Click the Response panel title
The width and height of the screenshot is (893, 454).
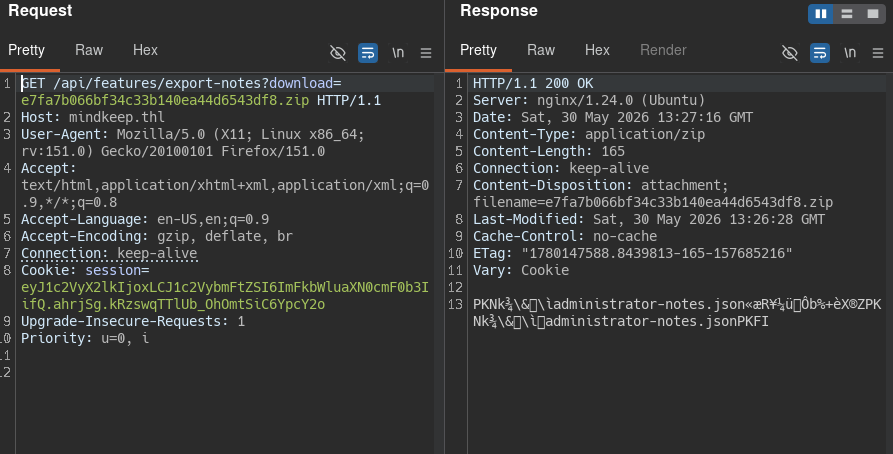point(499,11)
